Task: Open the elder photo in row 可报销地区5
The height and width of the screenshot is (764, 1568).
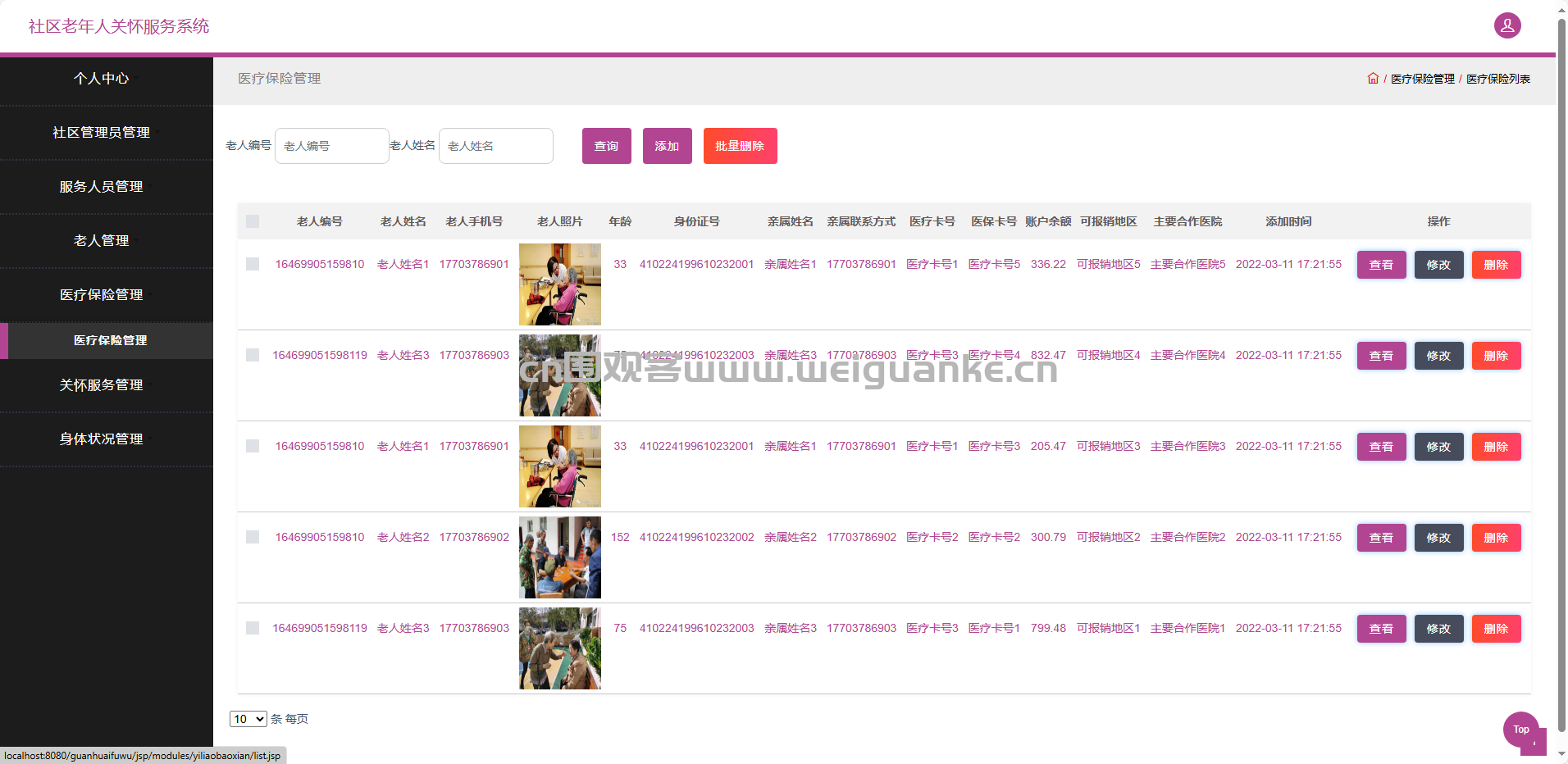Action: pyautogui.click(x=560, y=284)
